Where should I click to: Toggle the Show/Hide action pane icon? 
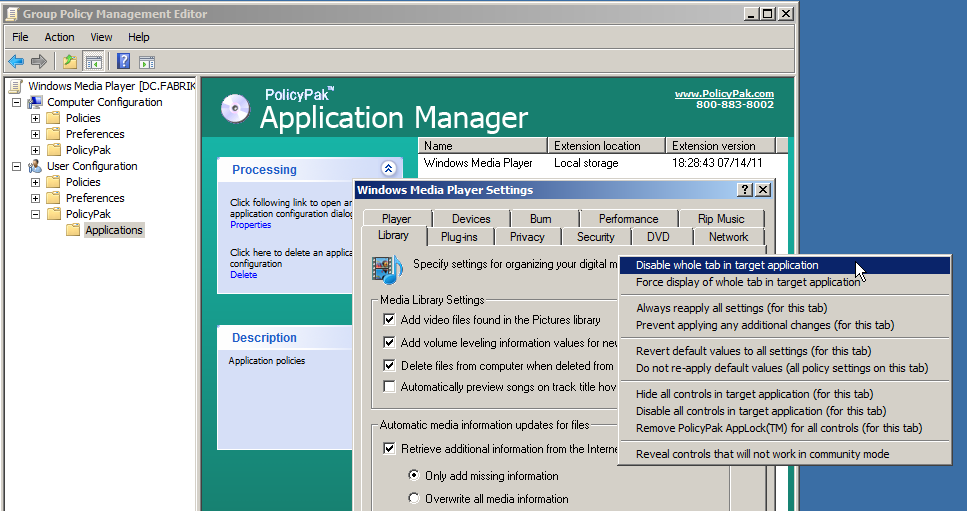[x=147, y=62]
